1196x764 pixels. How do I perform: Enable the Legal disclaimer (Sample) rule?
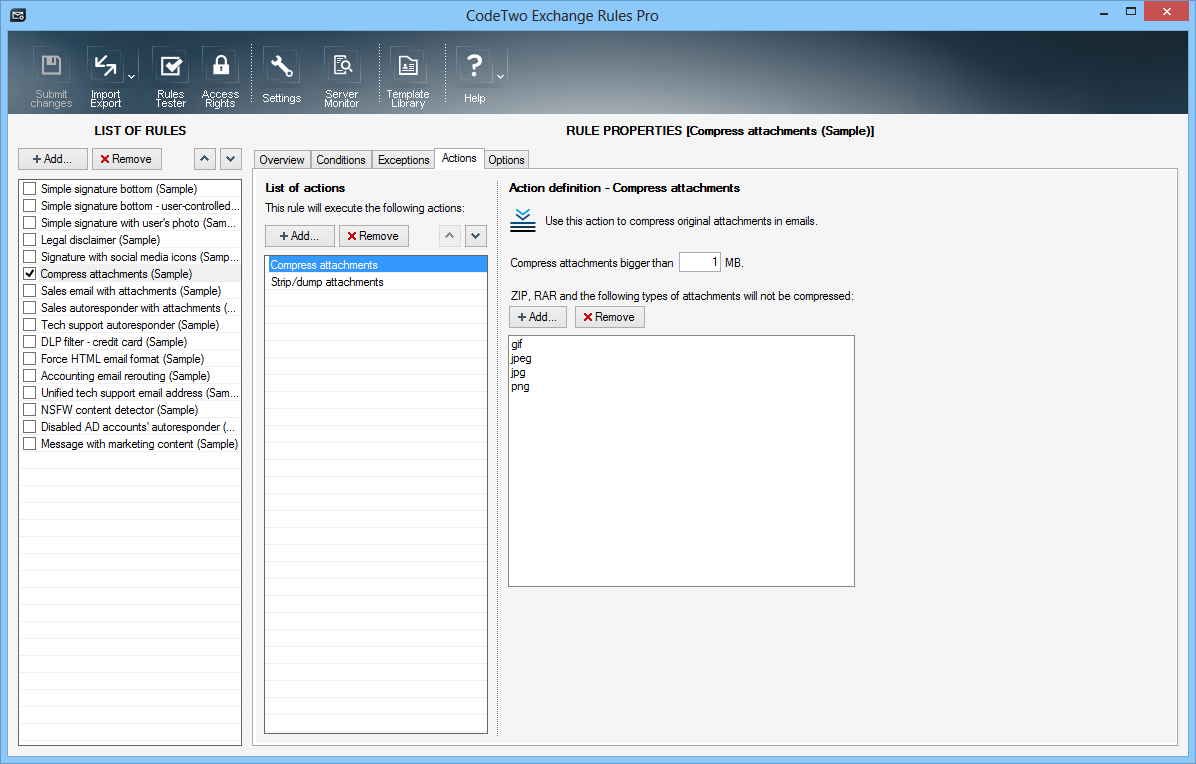[x=30, y=239]
